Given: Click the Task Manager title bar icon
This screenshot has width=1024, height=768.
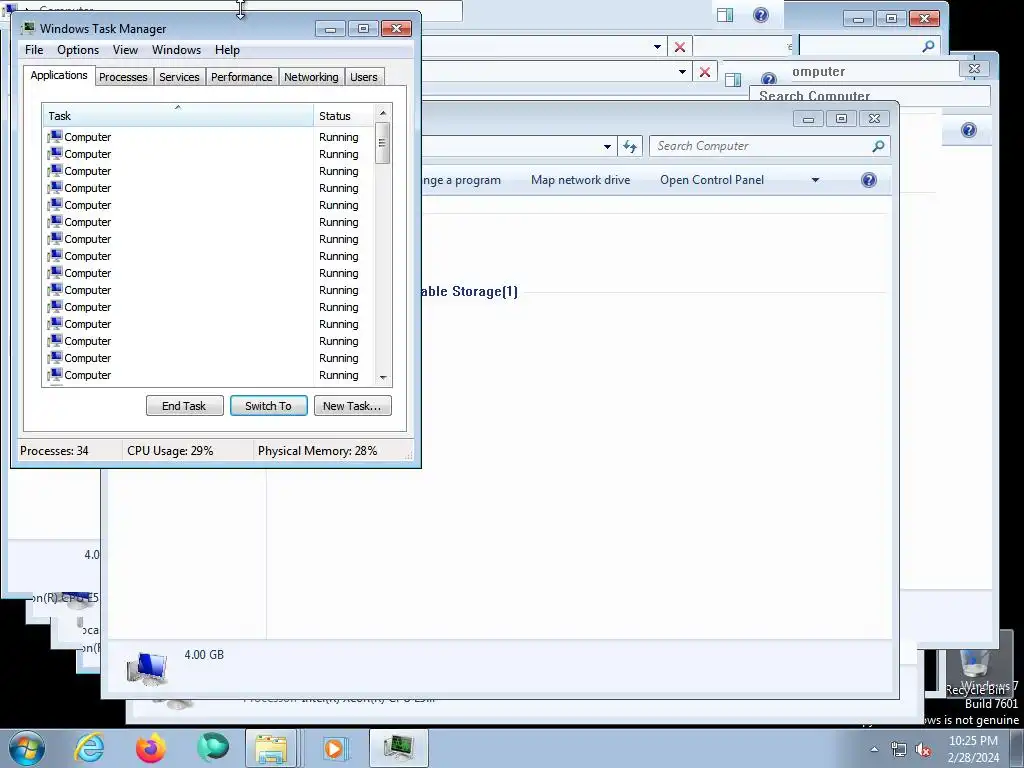Looking at the screenshot, I should coord(28,28).
